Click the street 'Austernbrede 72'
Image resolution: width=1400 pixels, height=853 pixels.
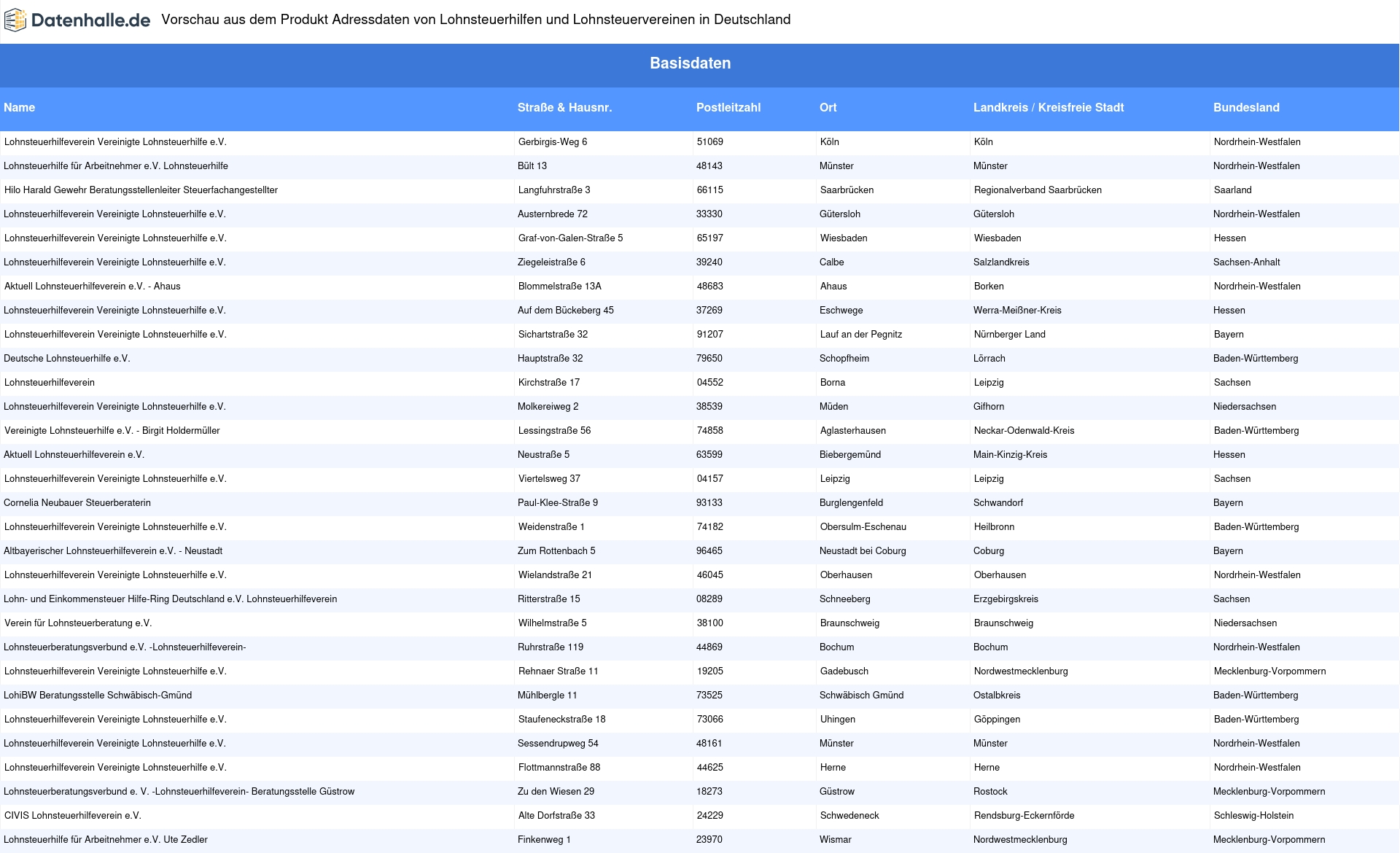(x=553, y=214)
